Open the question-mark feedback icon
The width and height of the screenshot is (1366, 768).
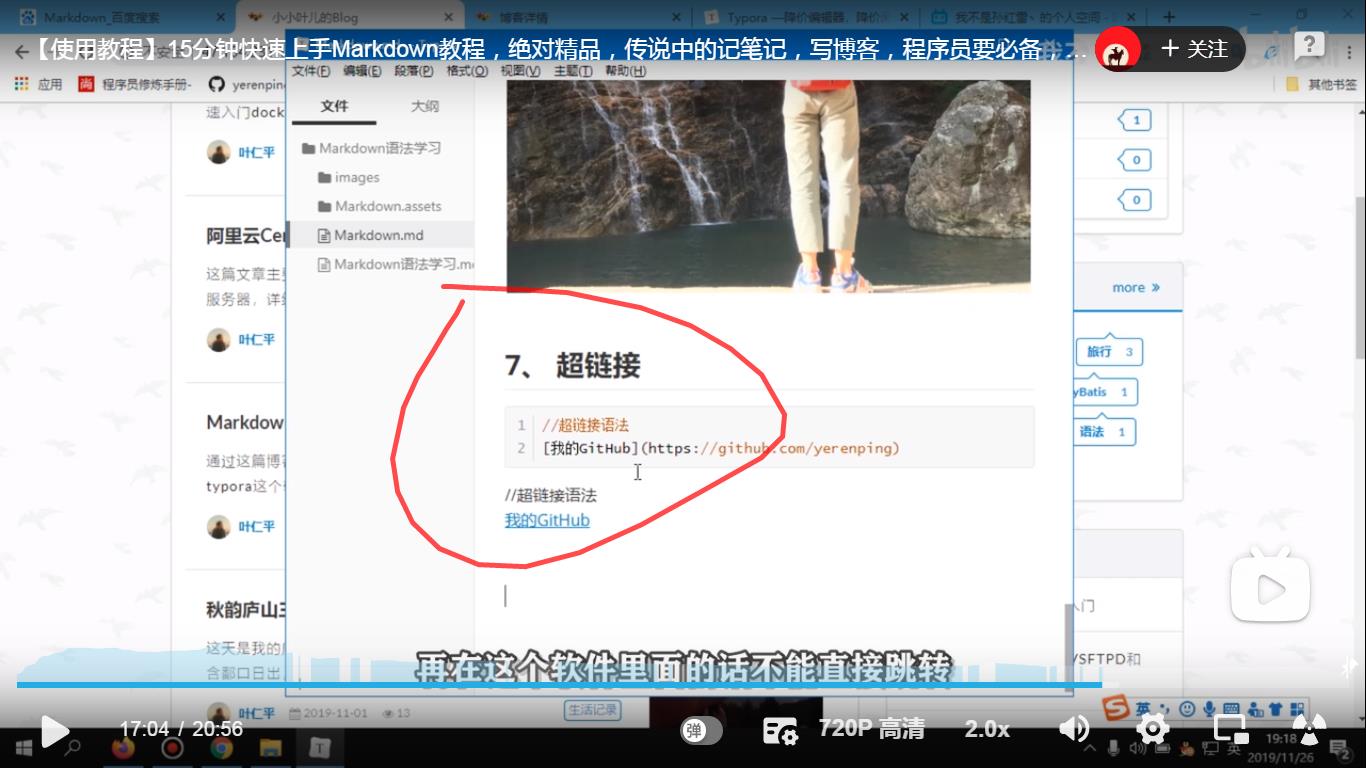[1309, 47]
